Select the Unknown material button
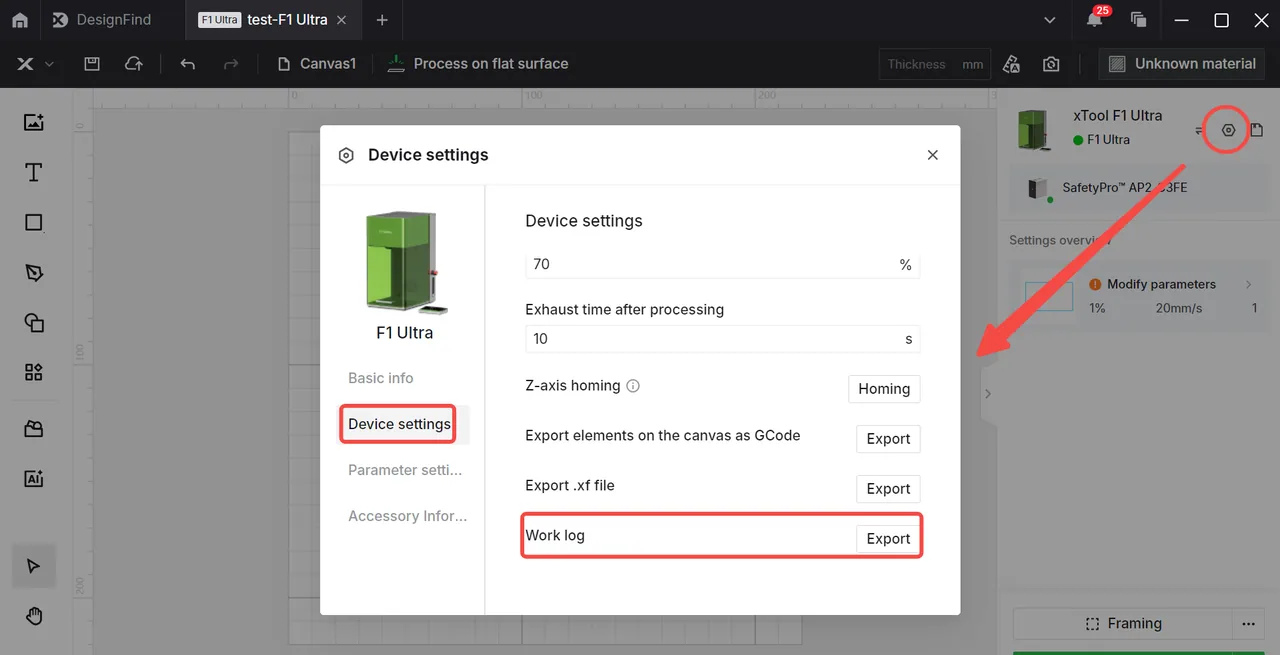The height and width of the screenshot is (655, 1280). [1182, 64]
